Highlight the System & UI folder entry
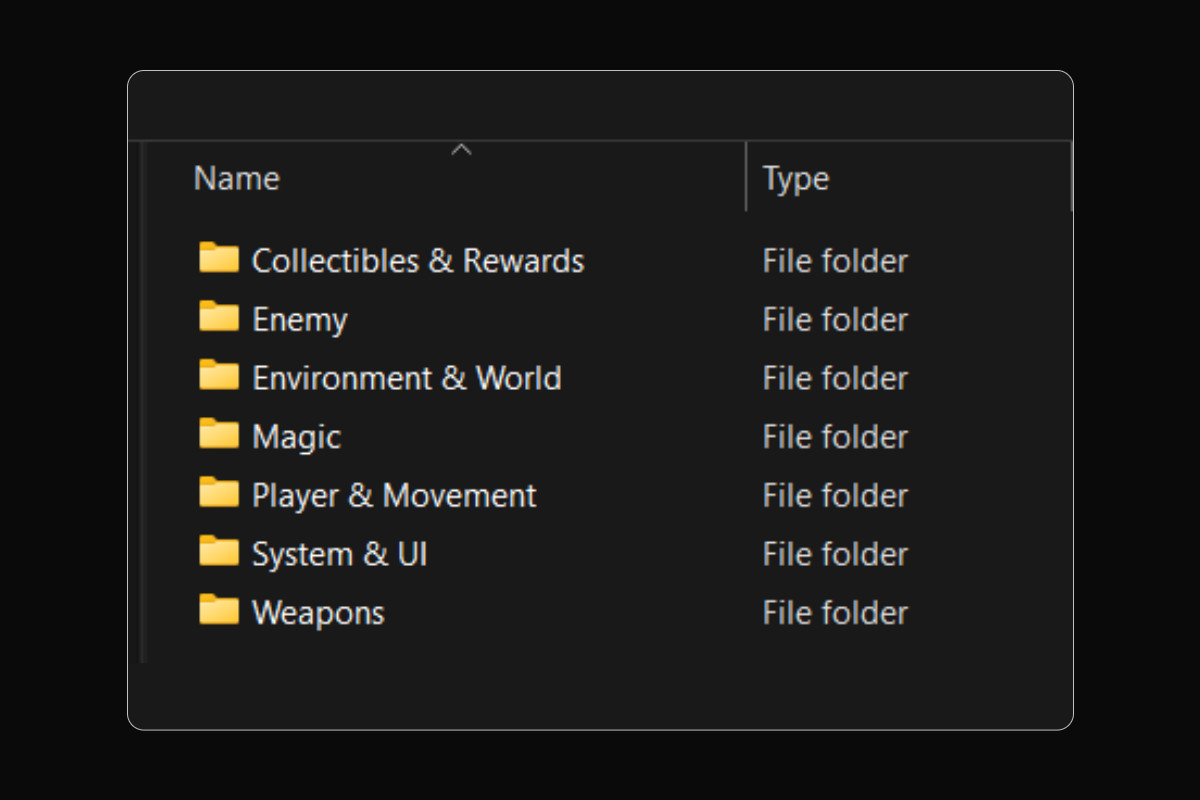Image resolution: width=1200 pixels, height=800 pixels. click(340, 553)
